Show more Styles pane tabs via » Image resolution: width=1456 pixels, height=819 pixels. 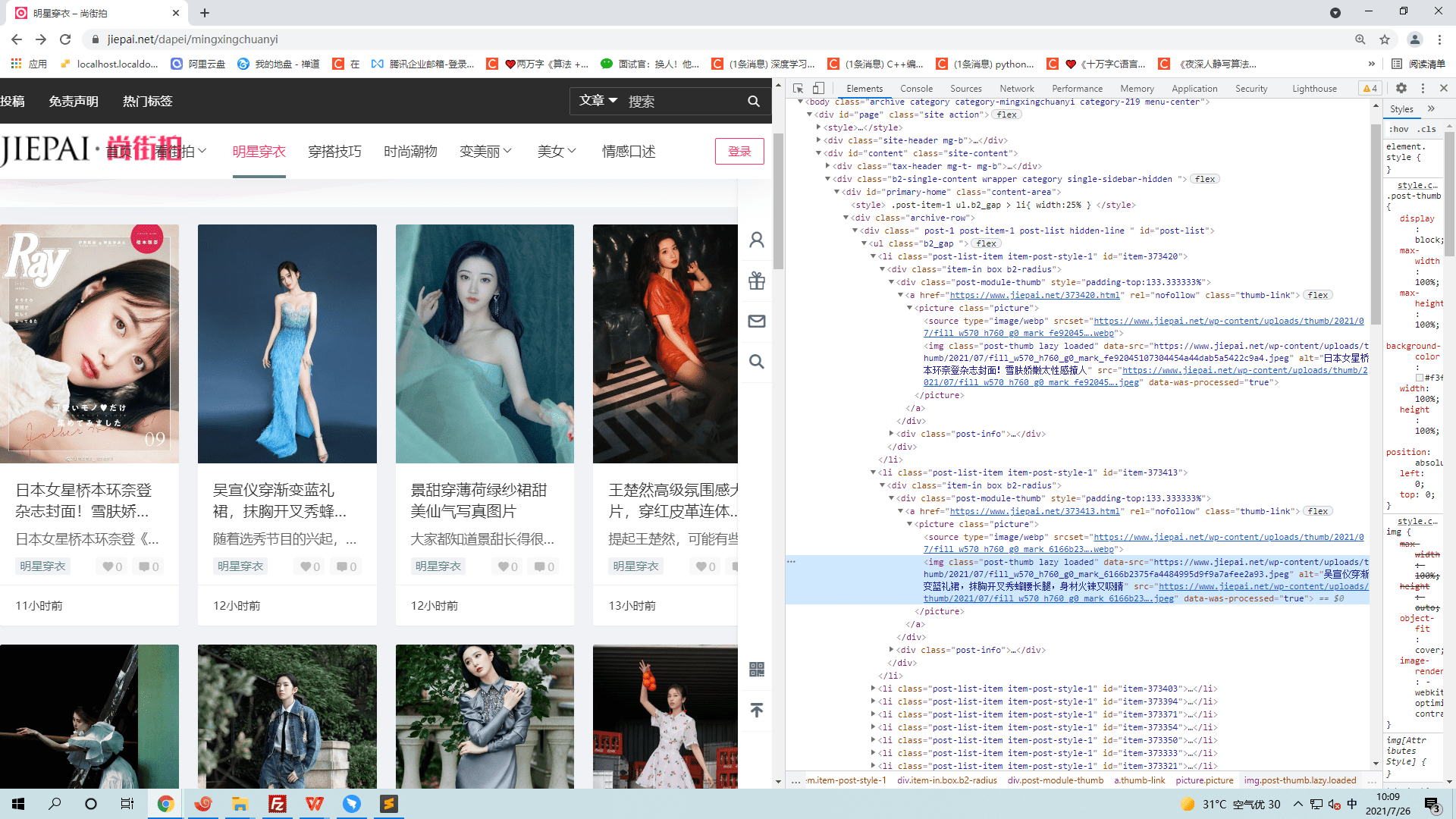pyautogui.click(x=1431, y=109)
